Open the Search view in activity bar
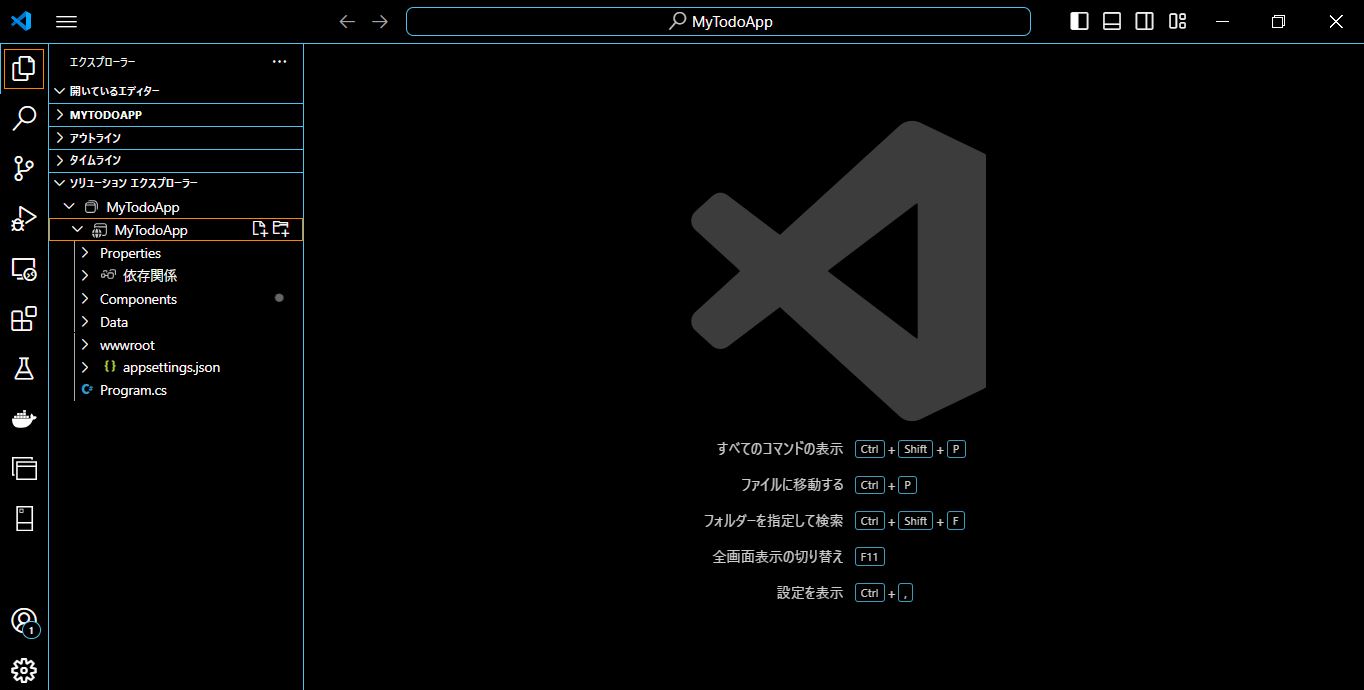The height and width of the screenshot is (690, 1364). [23, 119]
